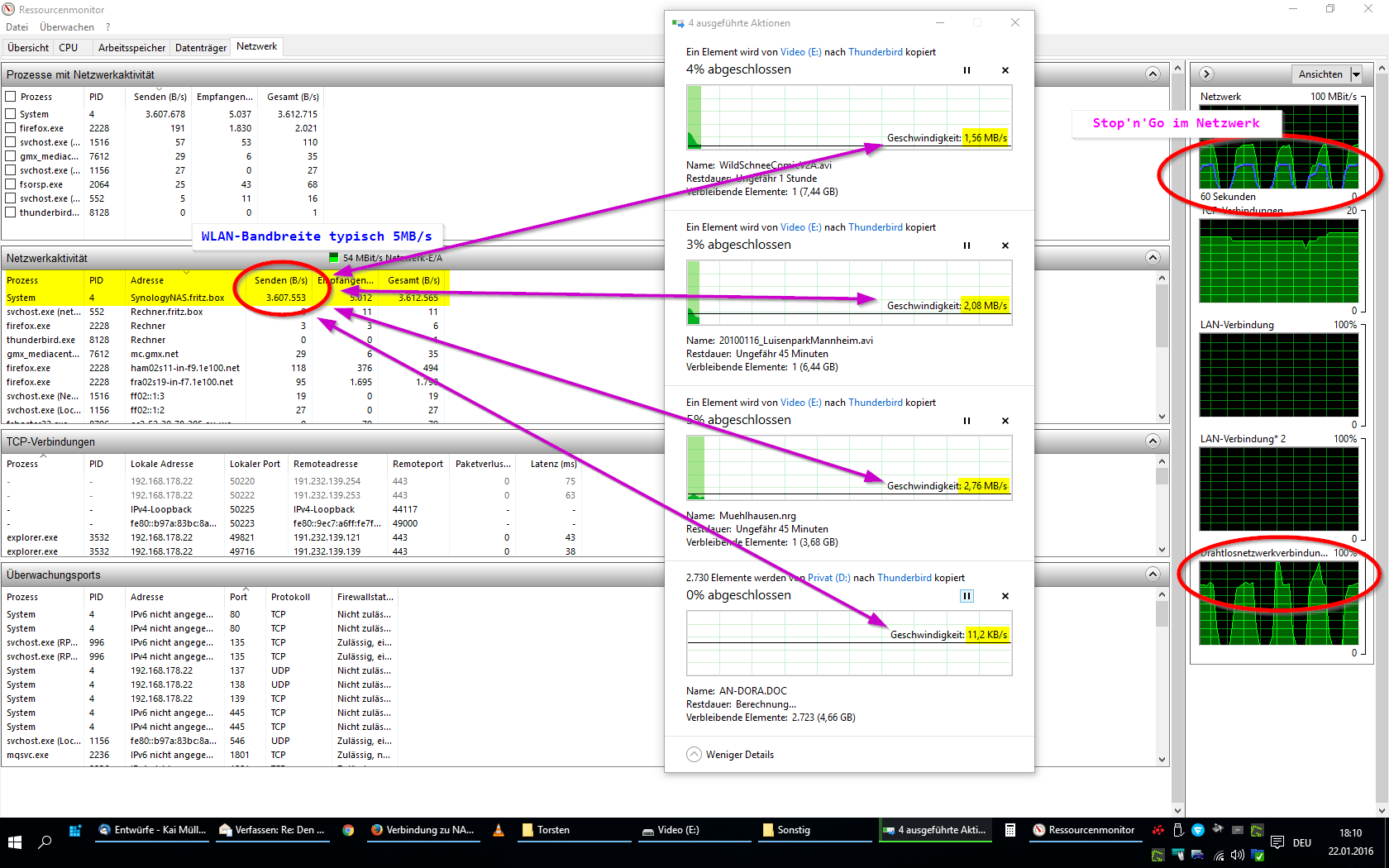Open the Überwachen menu
Image resolution: width=1389 pixels, height=868 pixels.
(x=67, y=27)
